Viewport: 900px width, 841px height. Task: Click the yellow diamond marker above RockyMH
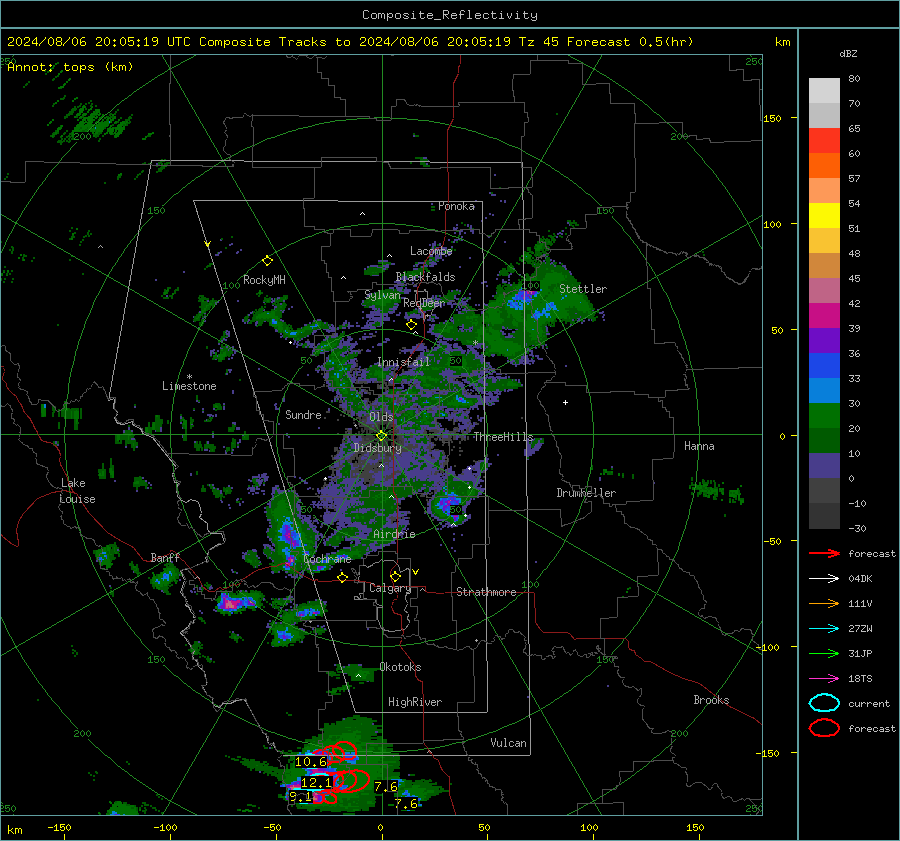point(267,261)
